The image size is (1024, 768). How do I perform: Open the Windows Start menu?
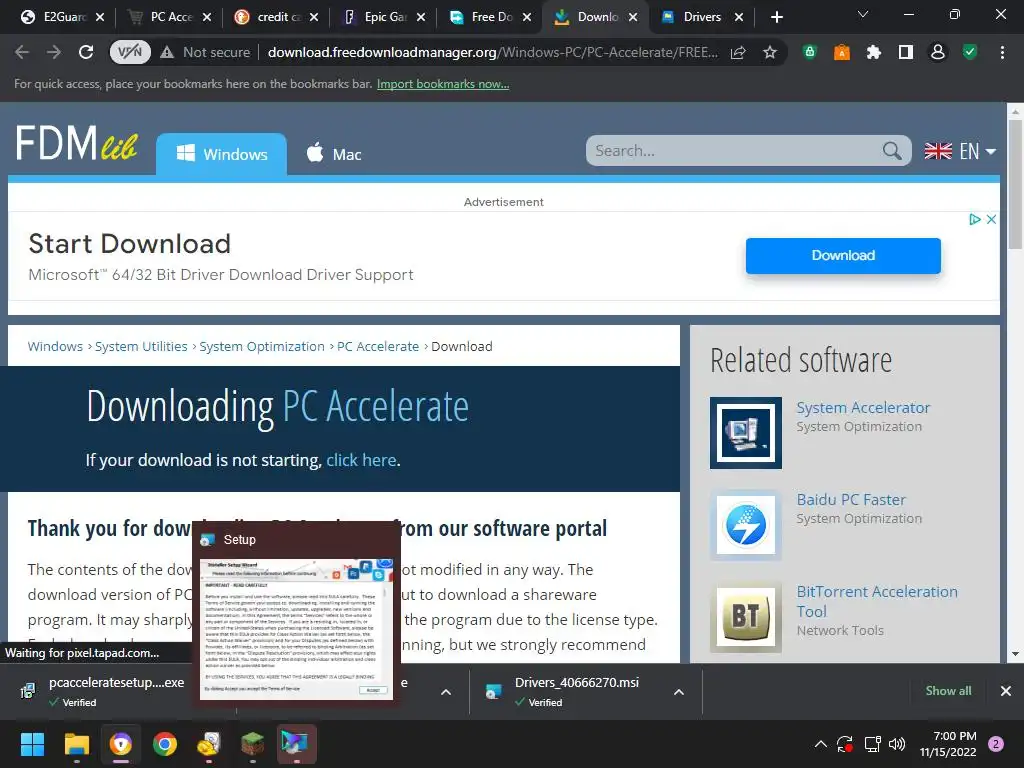tap(32, 744)
